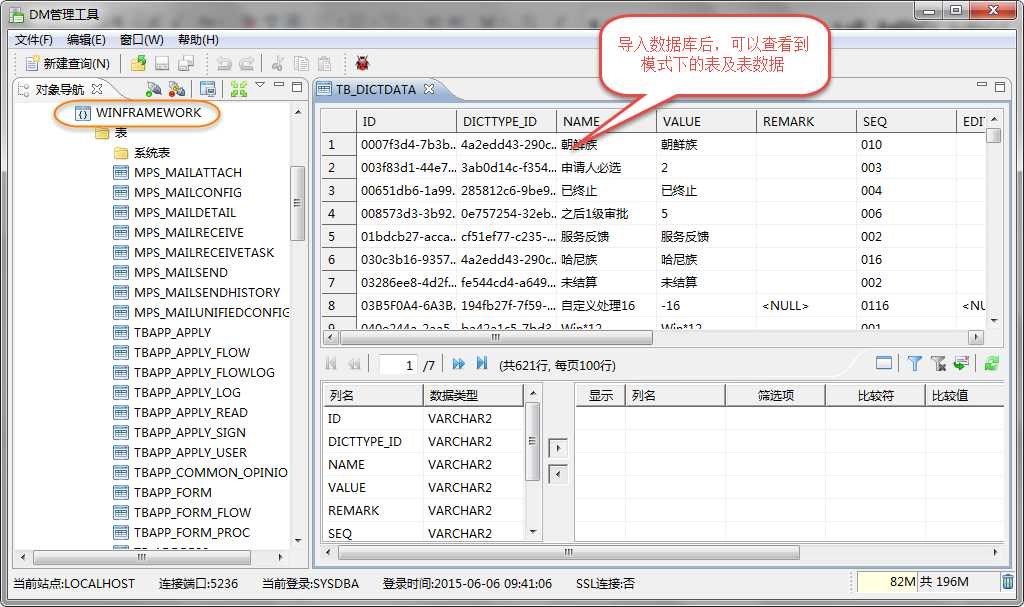Click the DICTTYPE_ID column header

pos(506,122)
